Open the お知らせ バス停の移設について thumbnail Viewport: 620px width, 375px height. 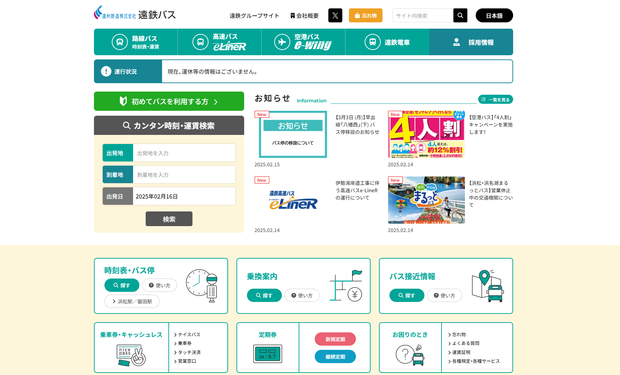(293, 134)
